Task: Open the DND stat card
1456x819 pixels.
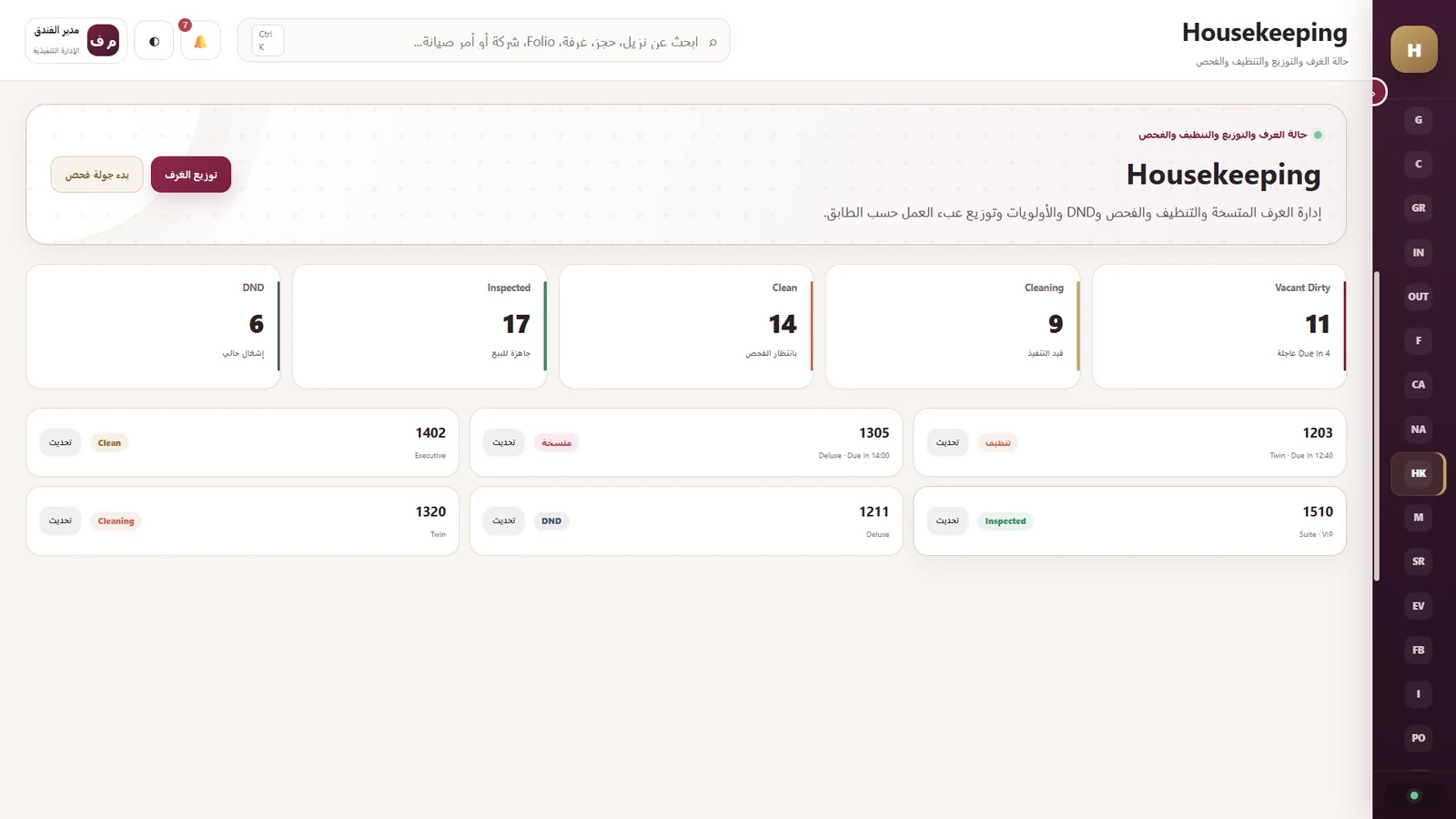Action: (x=153, y=327)
